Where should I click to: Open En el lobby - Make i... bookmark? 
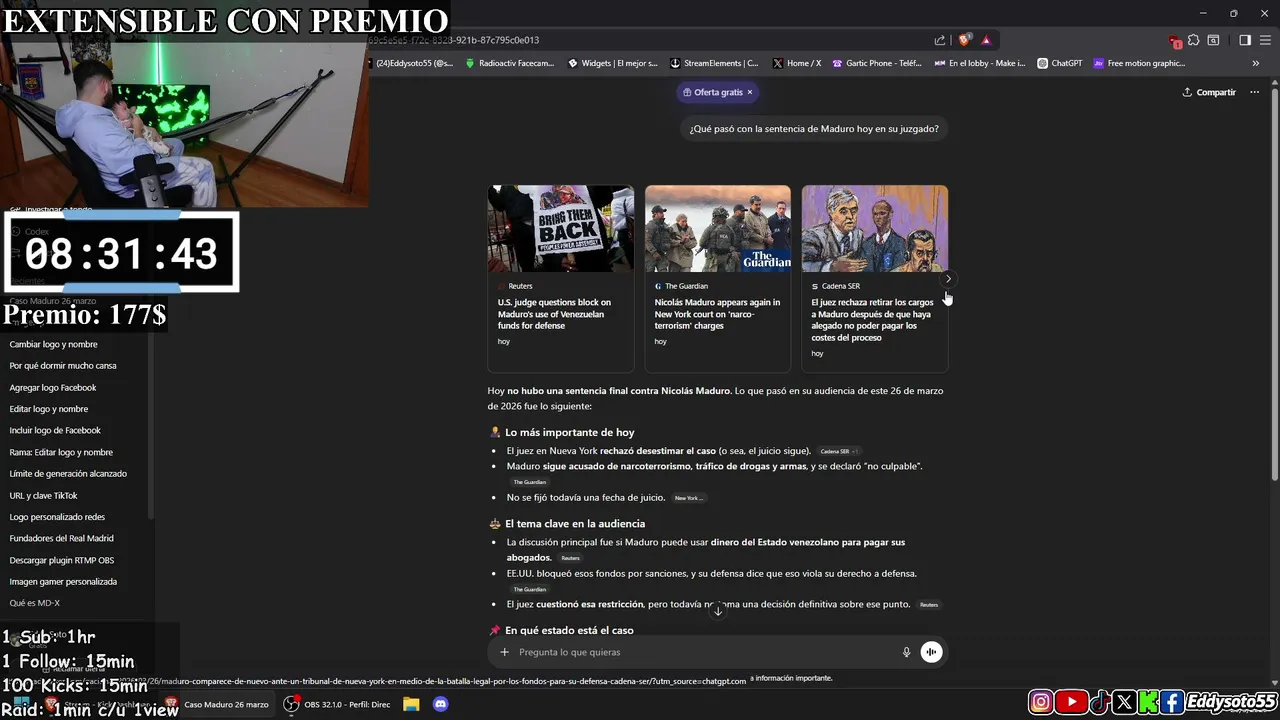click(980, 63)
